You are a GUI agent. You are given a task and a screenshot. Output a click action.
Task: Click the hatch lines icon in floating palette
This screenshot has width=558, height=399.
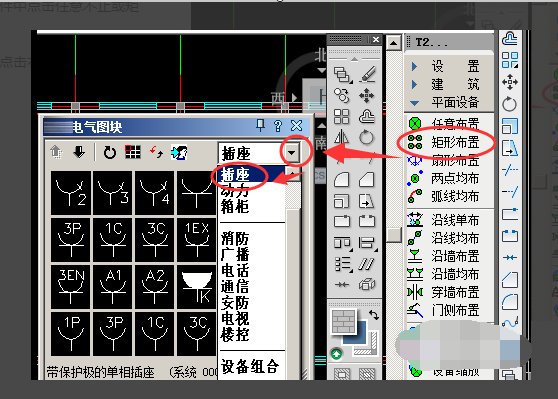367,264
